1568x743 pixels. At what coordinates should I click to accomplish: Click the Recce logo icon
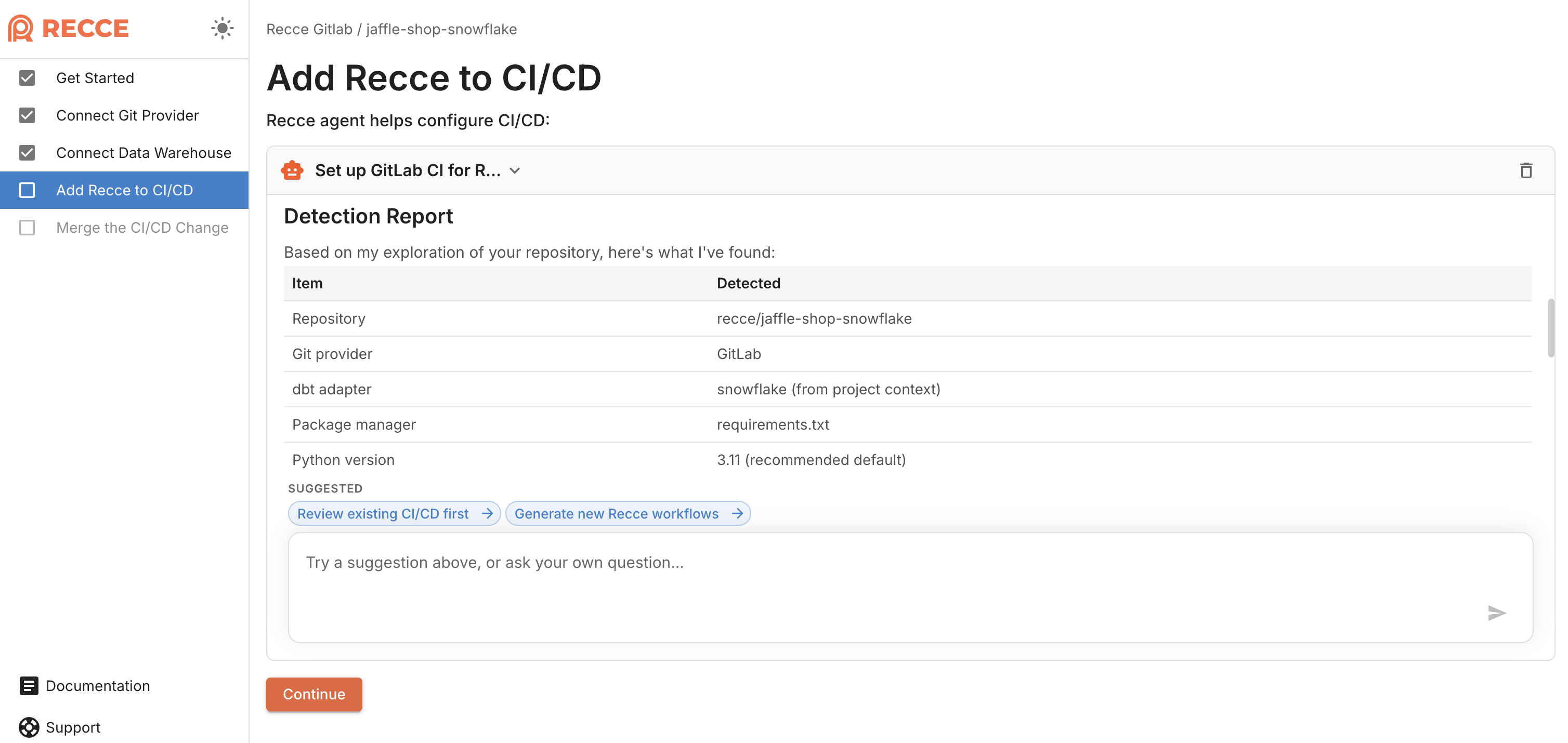coord(20,28)
